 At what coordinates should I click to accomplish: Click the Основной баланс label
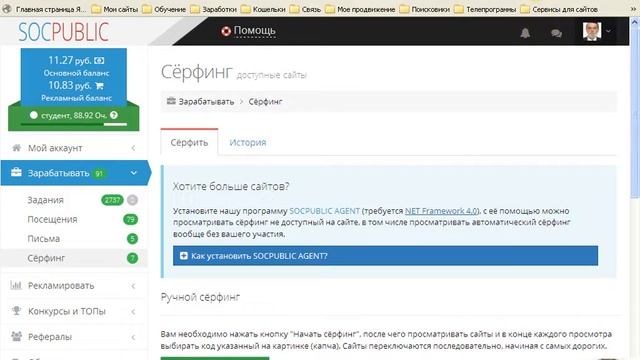[76, 73]
